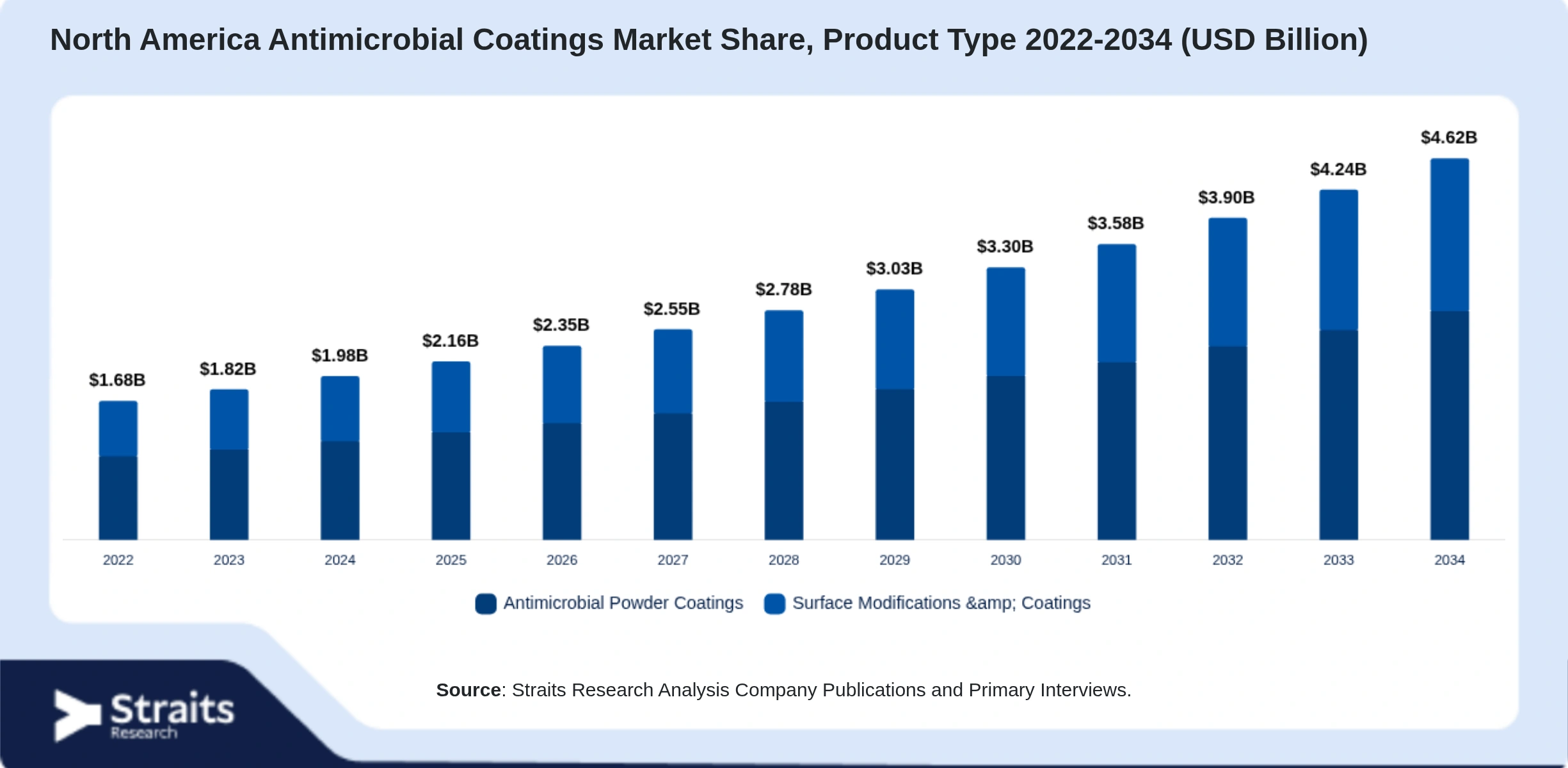Click the 2024 axis label
Screen dimensions: 1568x768
(340, 560)
